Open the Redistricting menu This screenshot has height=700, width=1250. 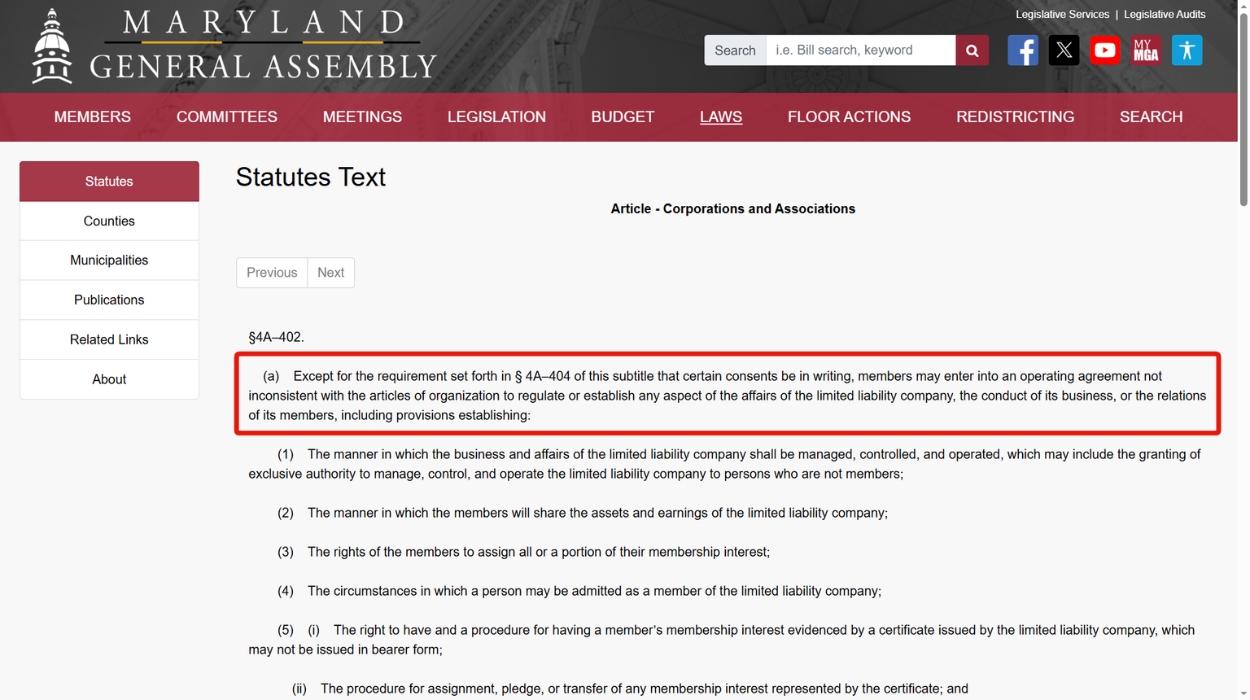[x=1015, y=117]
